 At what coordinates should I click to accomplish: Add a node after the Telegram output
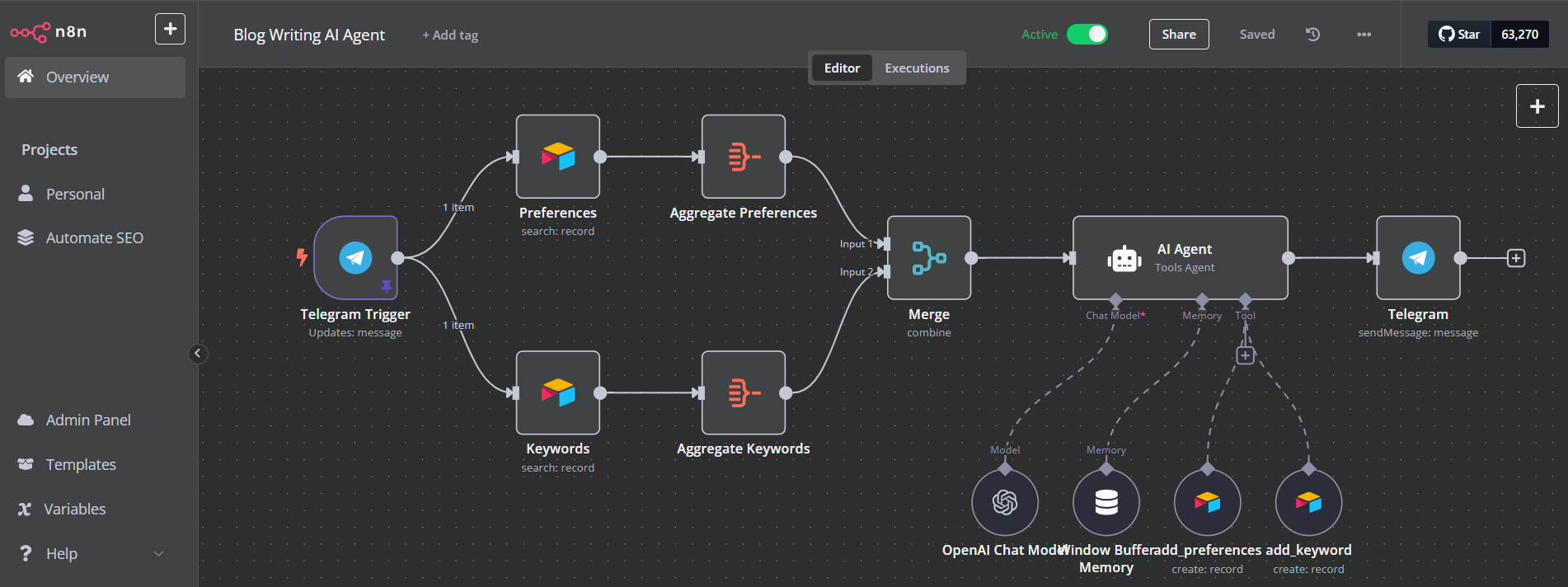coord(1515,258)
